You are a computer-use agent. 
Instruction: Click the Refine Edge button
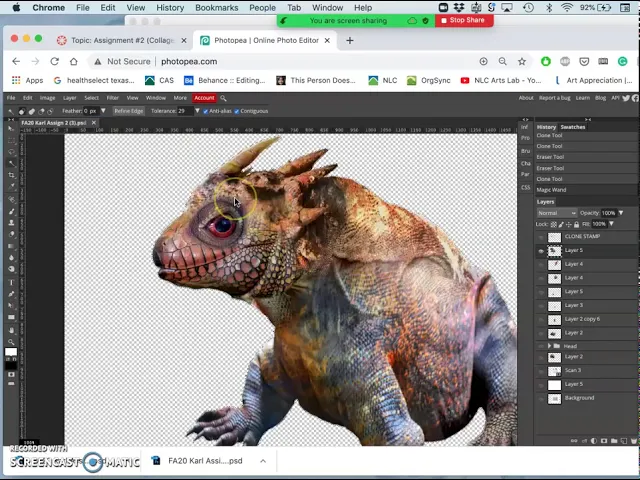[x=129, y=111]
